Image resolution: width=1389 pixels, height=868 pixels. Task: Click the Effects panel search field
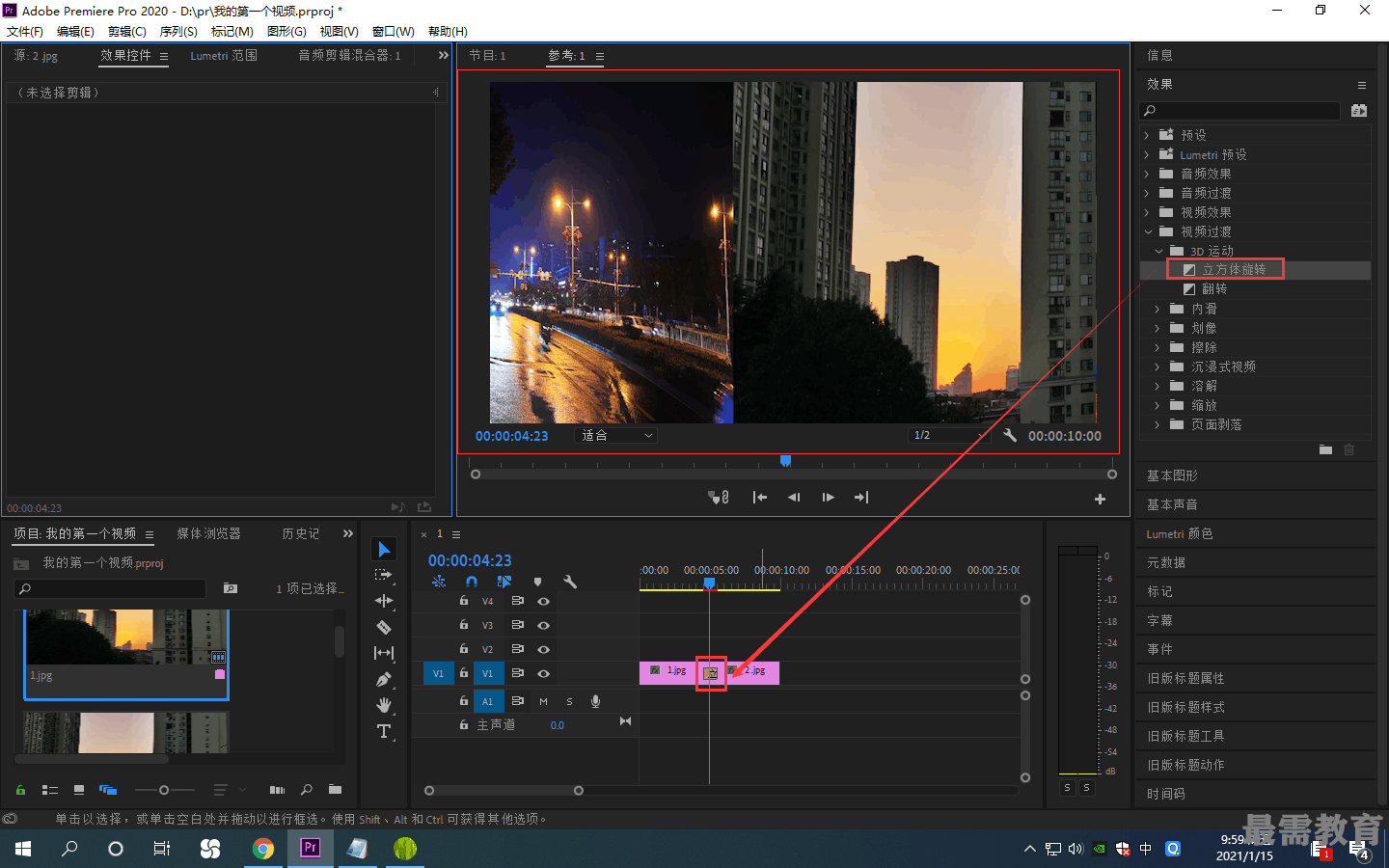1240,111
